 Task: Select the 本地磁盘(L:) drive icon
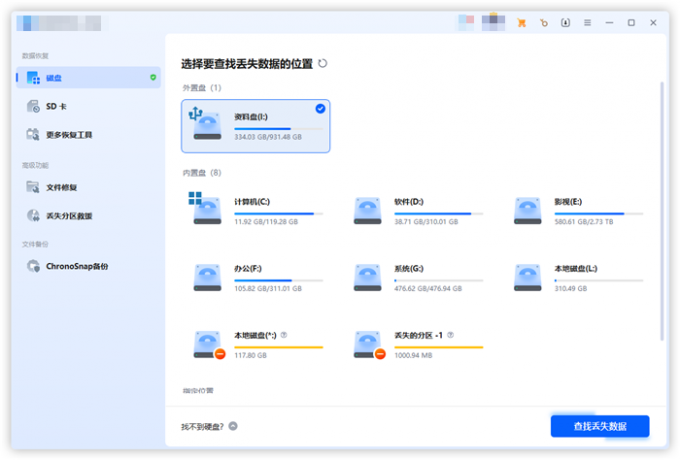[x=527, y=277]
